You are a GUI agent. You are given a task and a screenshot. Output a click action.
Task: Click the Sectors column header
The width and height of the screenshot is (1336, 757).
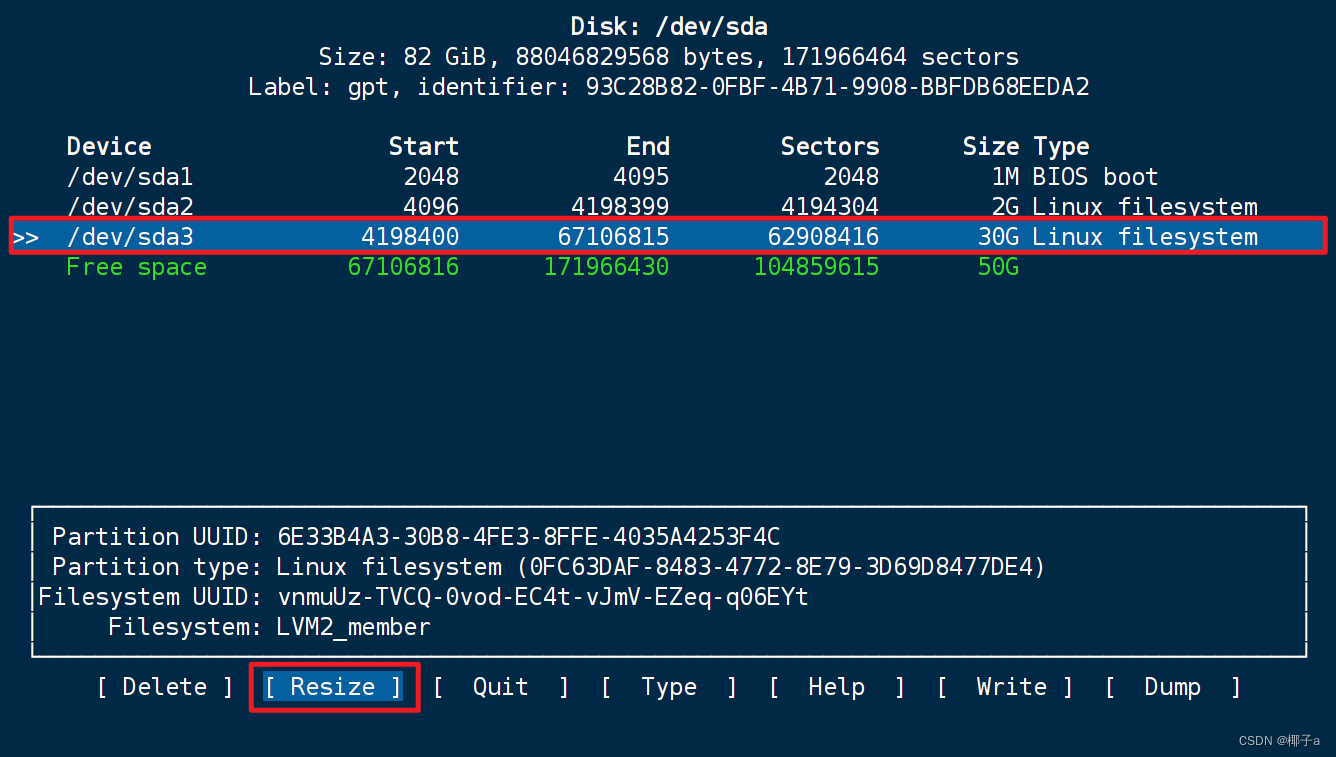pos(830,147)
